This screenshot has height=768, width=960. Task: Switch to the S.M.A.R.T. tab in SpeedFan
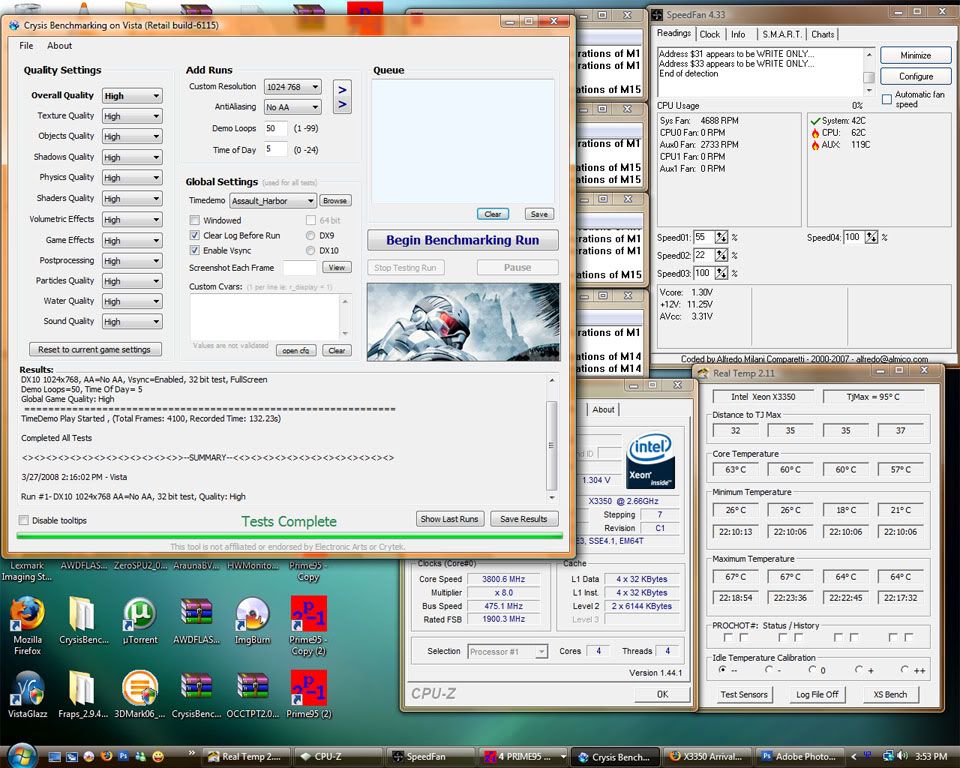point(782,35)
